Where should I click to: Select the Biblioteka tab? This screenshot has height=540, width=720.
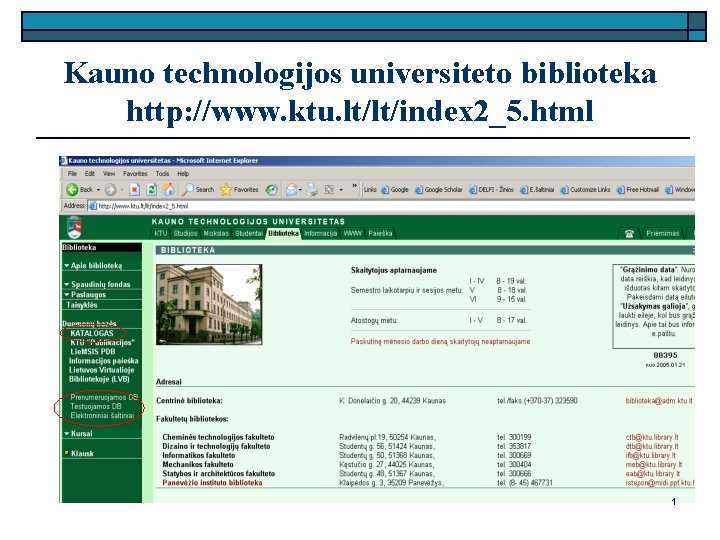pyautogui.click(x=283, y=233)
